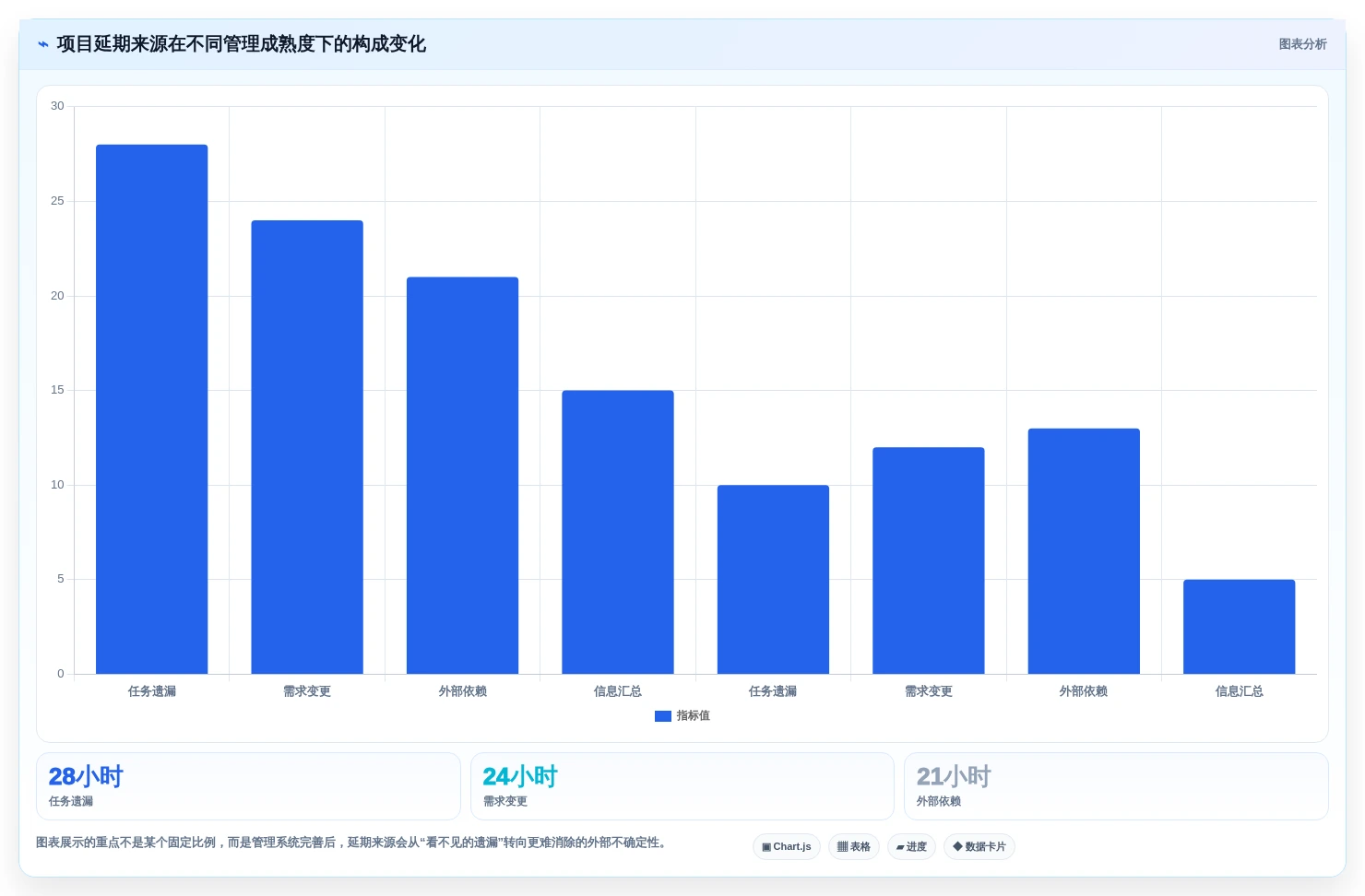This screenshot has height=896, width=1365.
Task: Click the y-axis label 15
Action: click(x=57, y=390)
